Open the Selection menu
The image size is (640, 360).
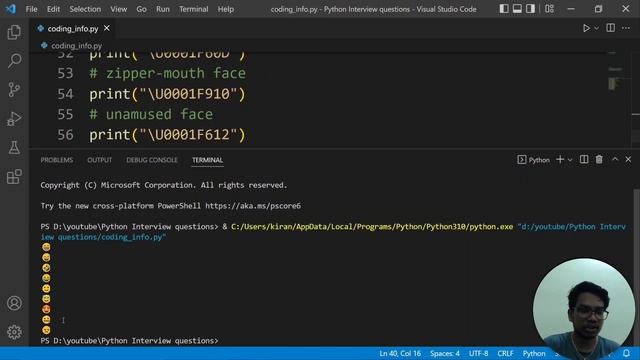point(85,9)
